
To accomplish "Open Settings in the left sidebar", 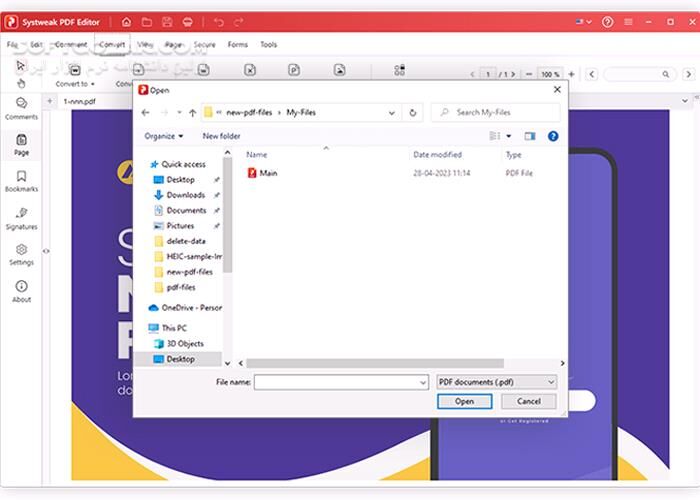I will pos(21,254).
